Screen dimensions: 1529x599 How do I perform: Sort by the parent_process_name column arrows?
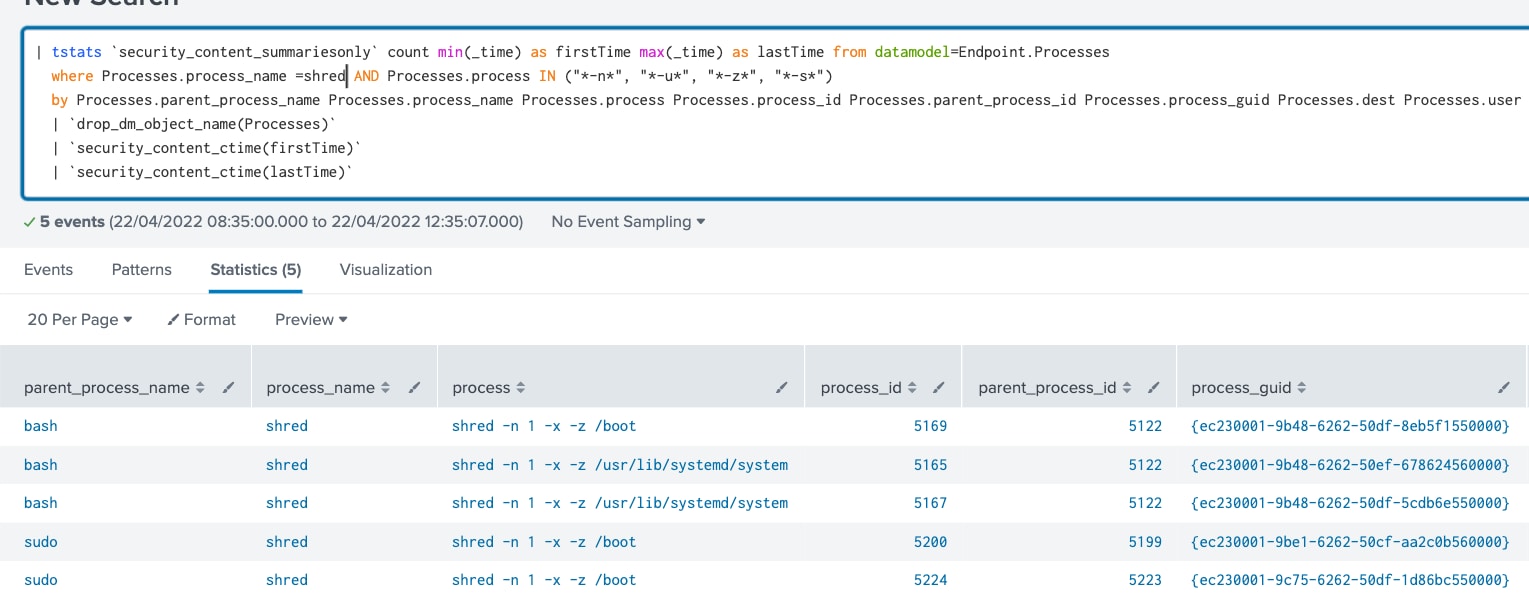tap(201, 388)
